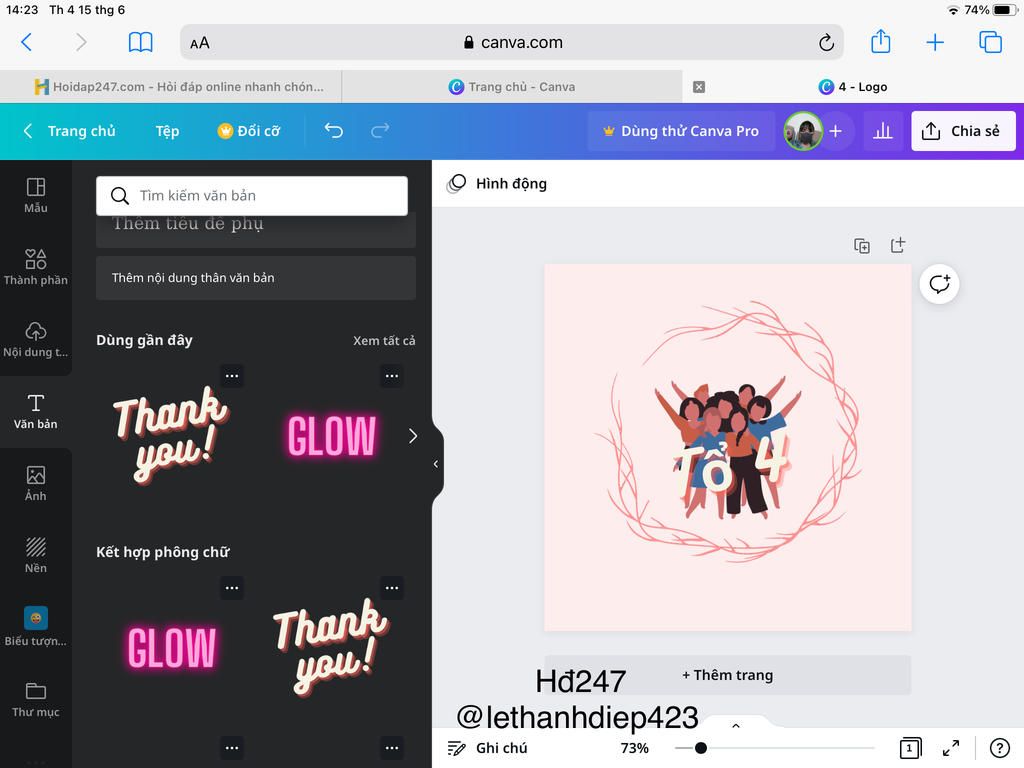Add a comment bubble icon

pyautogui.click(x=939, y=284)
